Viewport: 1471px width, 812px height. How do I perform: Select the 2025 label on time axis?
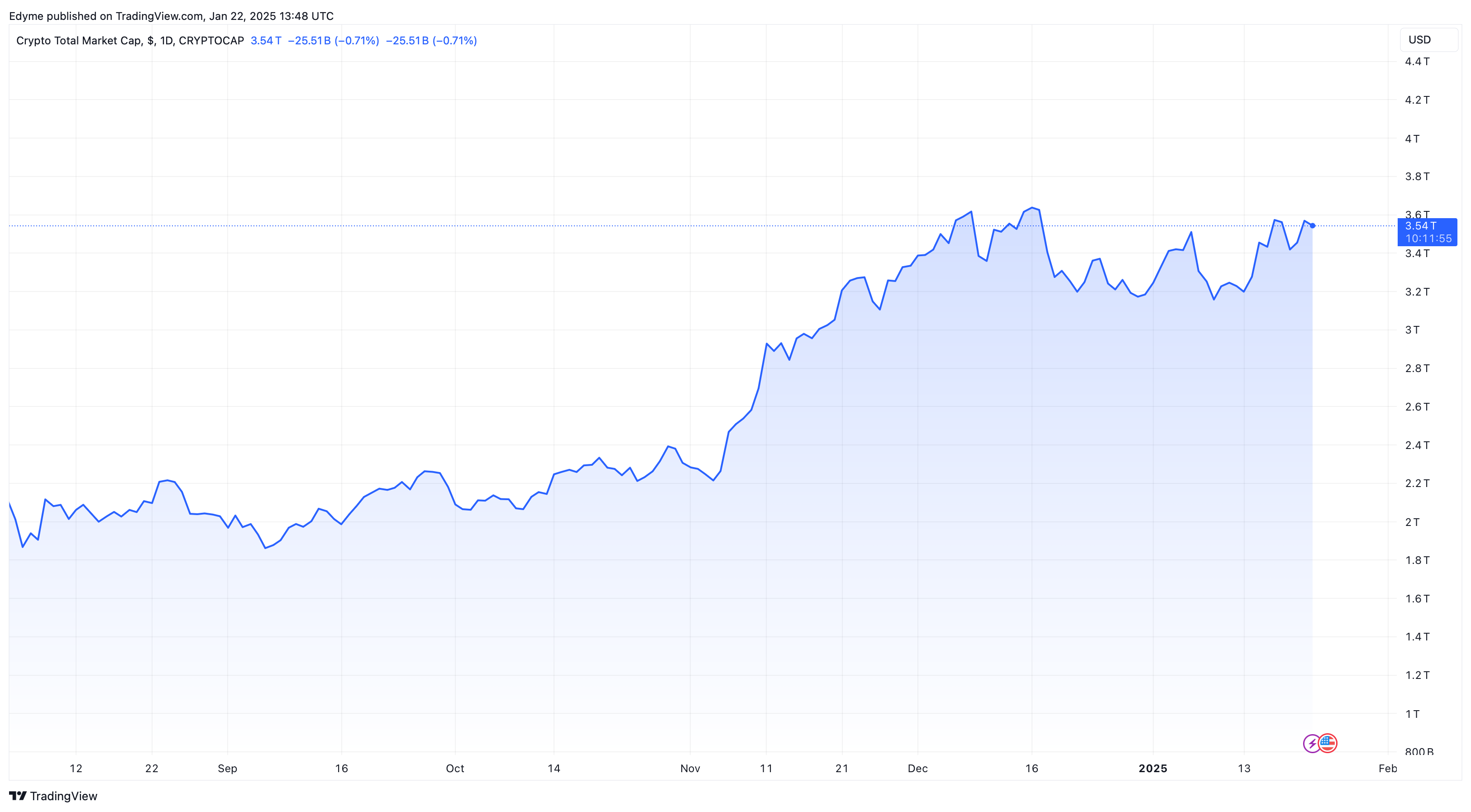click(x=1154, y=769)
